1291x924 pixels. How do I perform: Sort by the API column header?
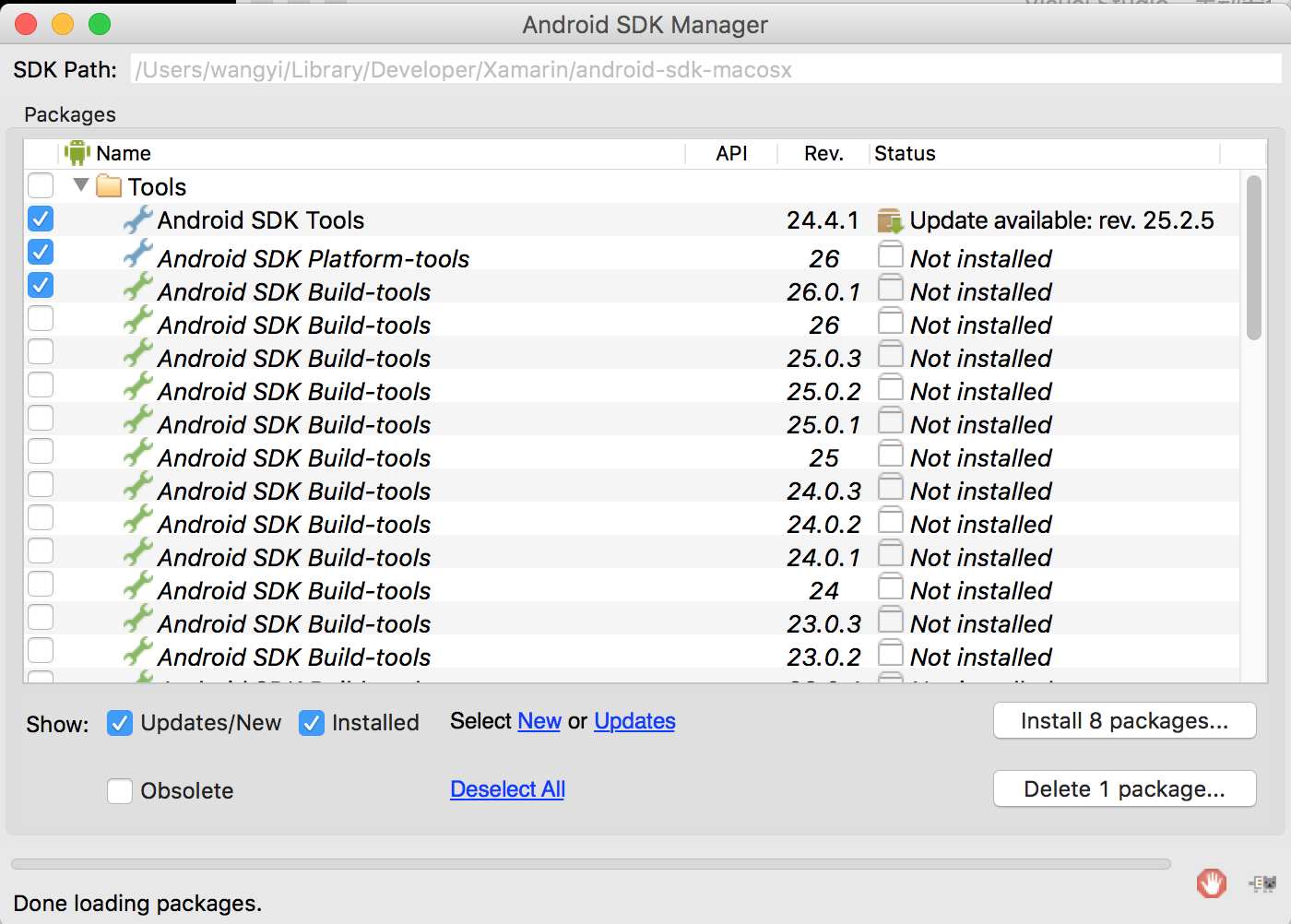732,153
